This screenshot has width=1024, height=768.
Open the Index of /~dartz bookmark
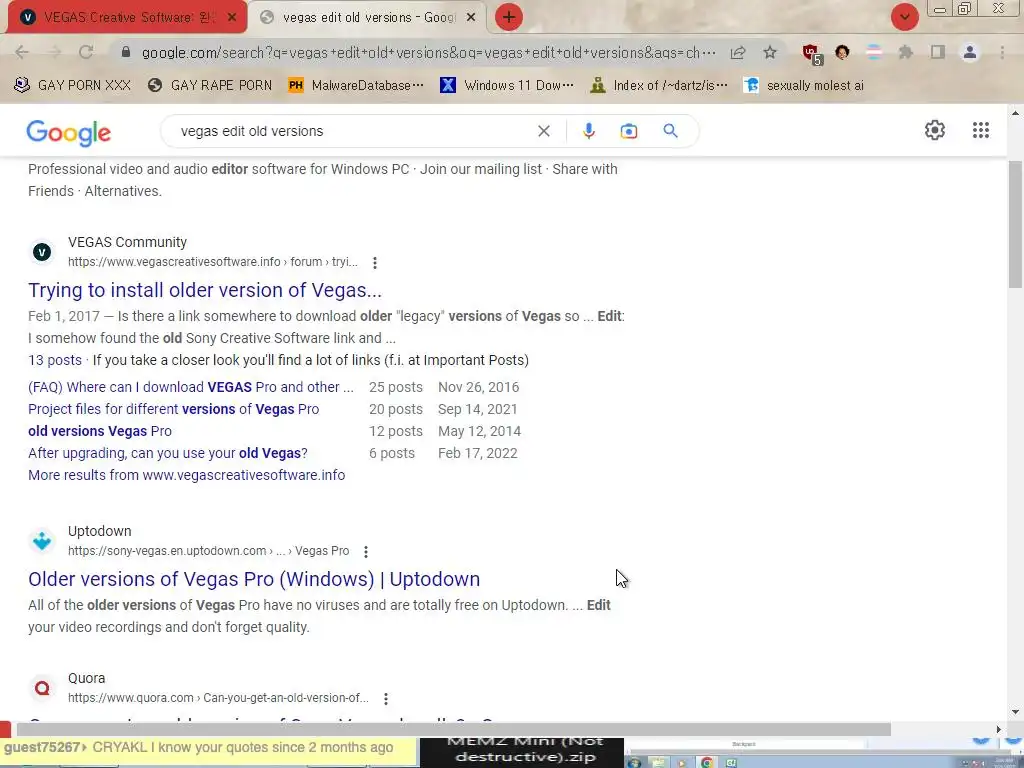(658, 86)
